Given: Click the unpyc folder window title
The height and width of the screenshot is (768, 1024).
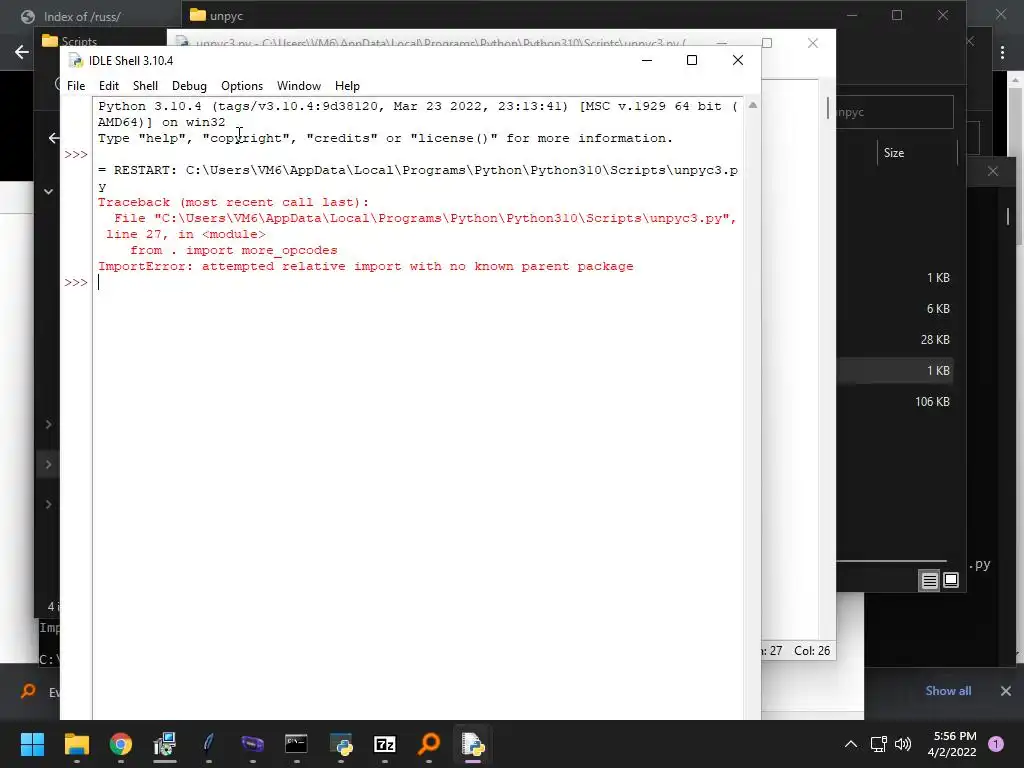Looking at the screenshot, I should [x=226, y=16].
